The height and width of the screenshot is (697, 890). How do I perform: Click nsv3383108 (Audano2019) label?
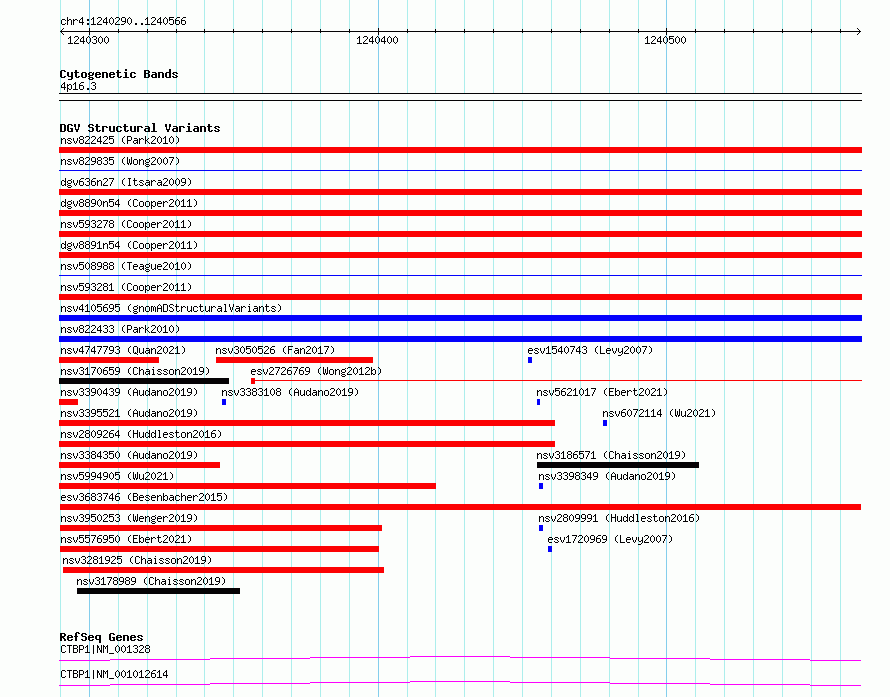(x=290, y=392)
